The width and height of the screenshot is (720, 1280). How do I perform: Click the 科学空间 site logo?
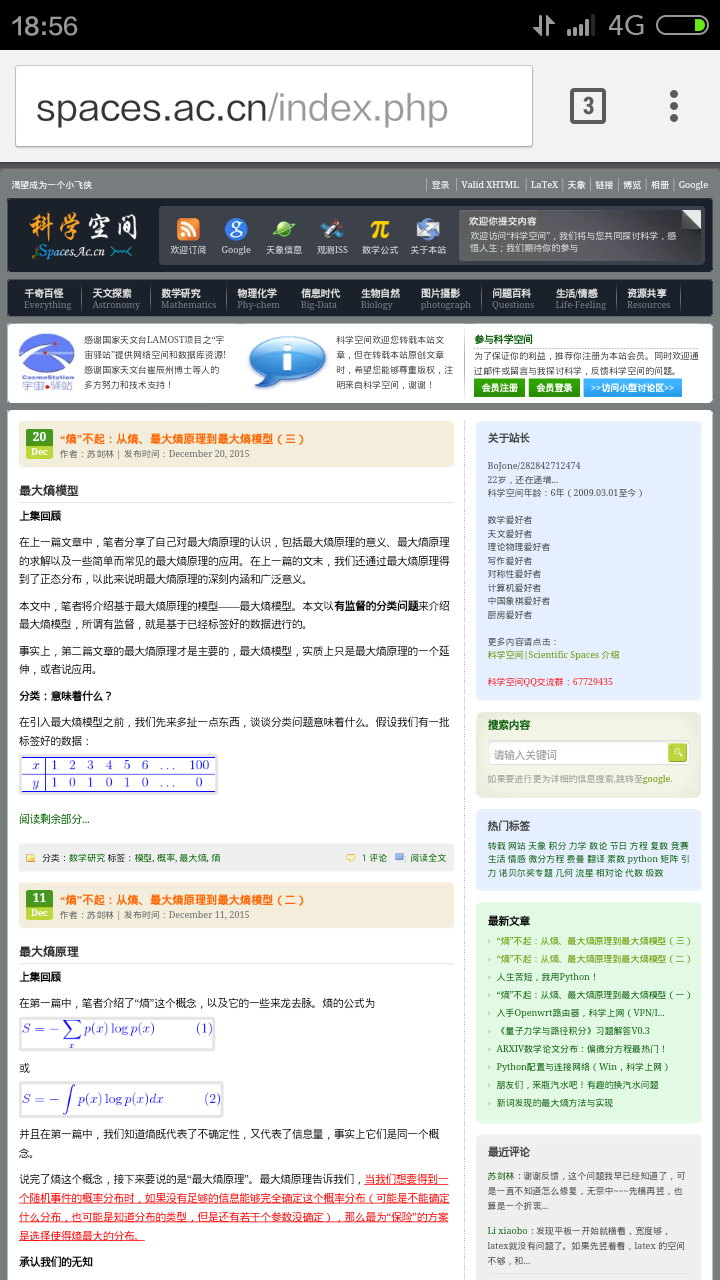82,235
